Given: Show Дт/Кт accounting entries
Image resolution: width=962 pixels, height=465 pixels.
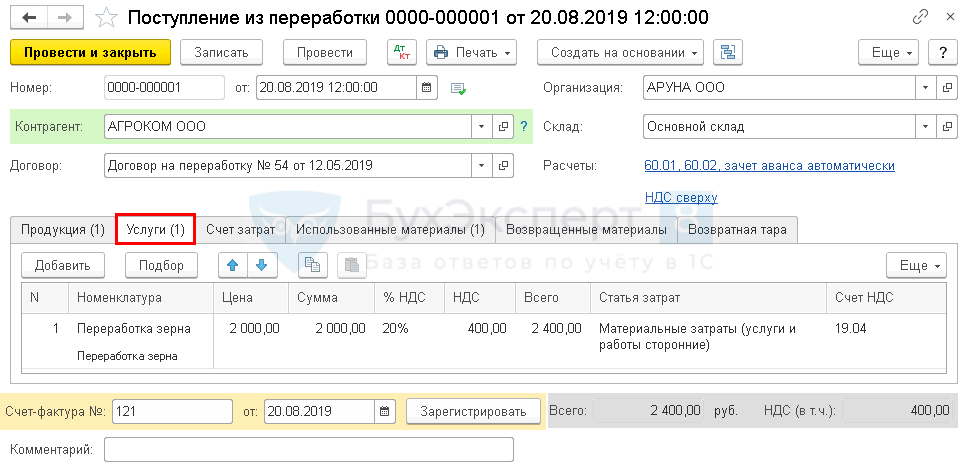Looking at the screenshot, I should point(401,52).
